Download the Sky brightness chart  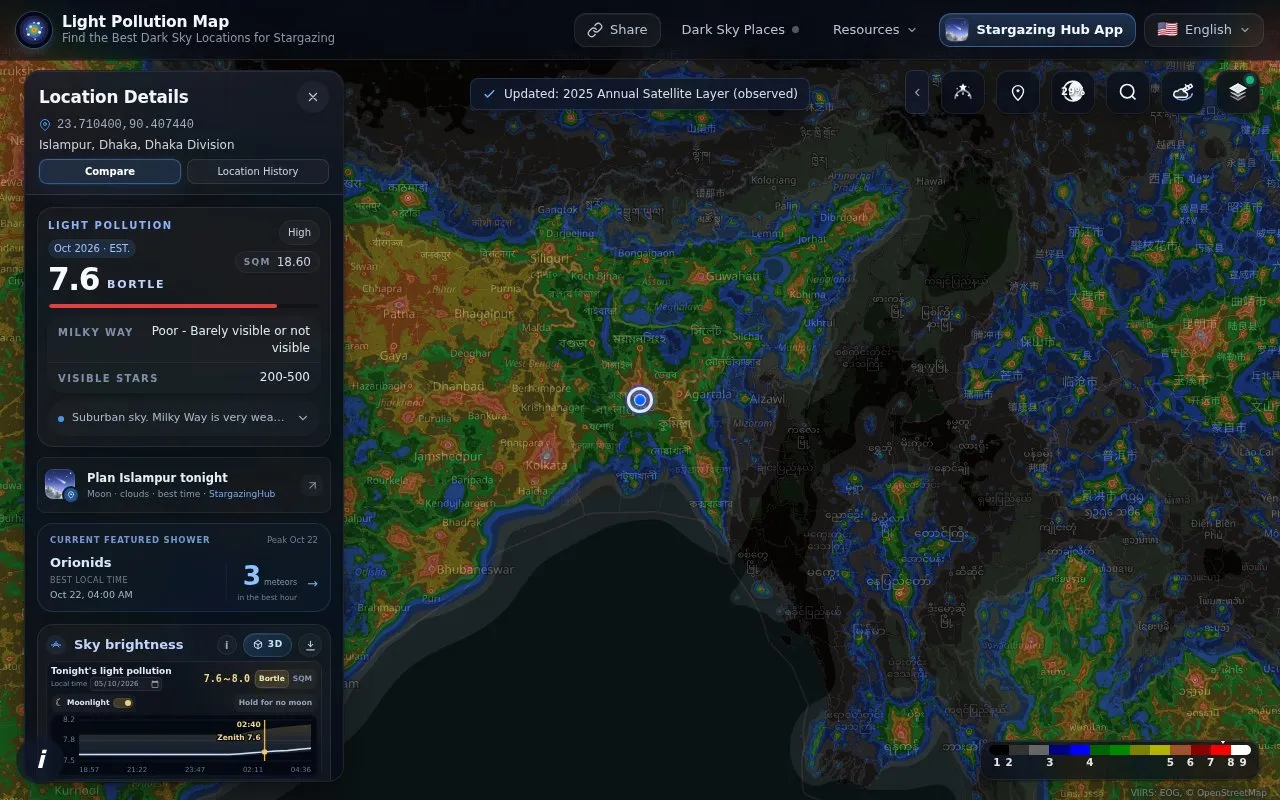tap(310, 645)
